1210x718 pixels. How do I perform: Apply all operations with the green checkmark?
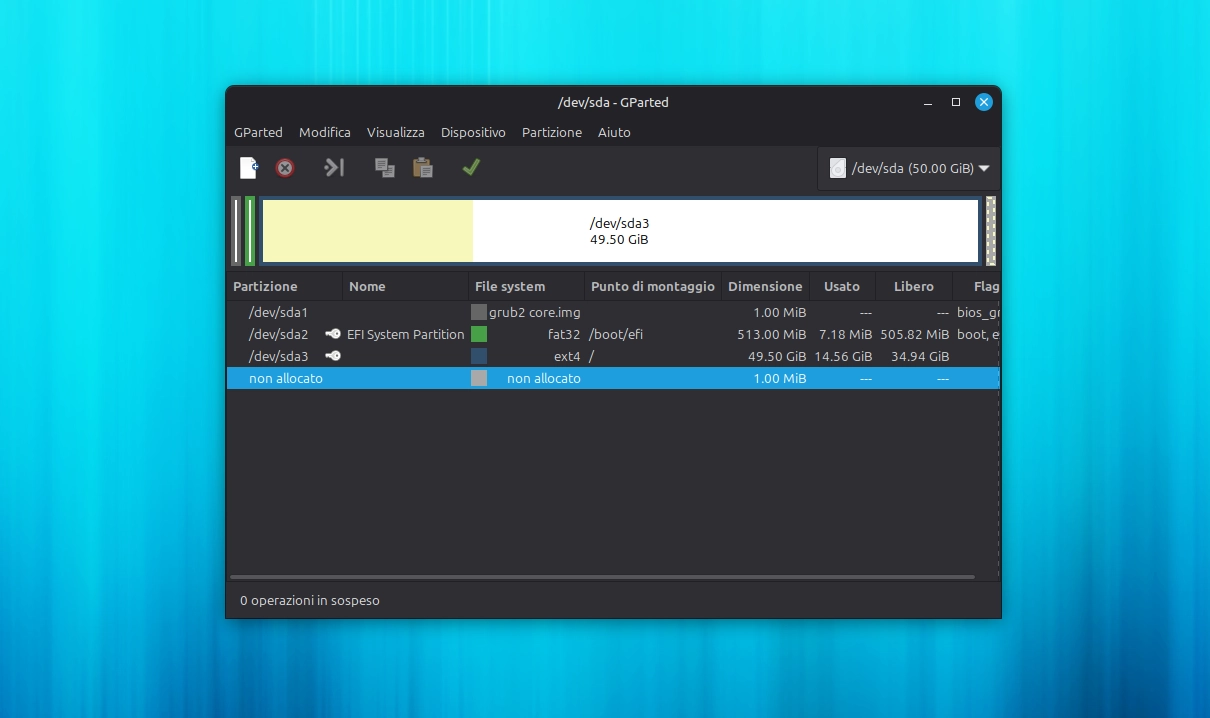point(471,167)
